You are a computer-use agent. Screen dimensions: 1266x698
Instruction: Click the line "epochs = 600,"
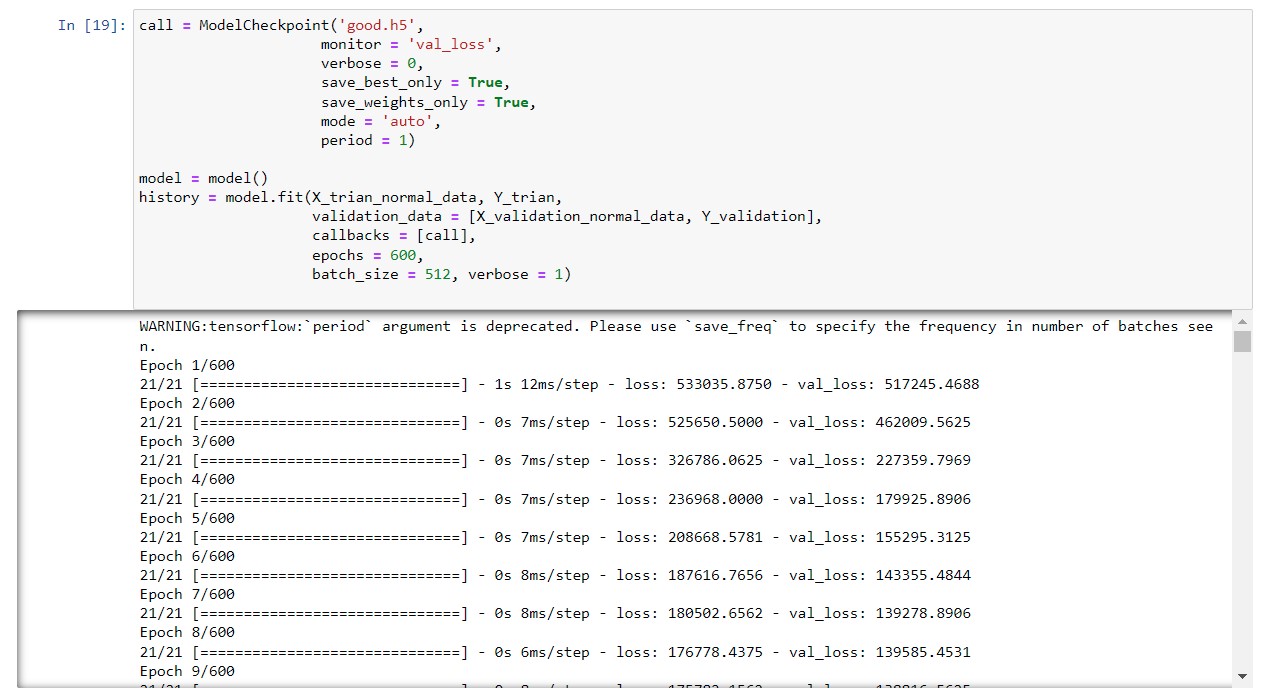368,255
